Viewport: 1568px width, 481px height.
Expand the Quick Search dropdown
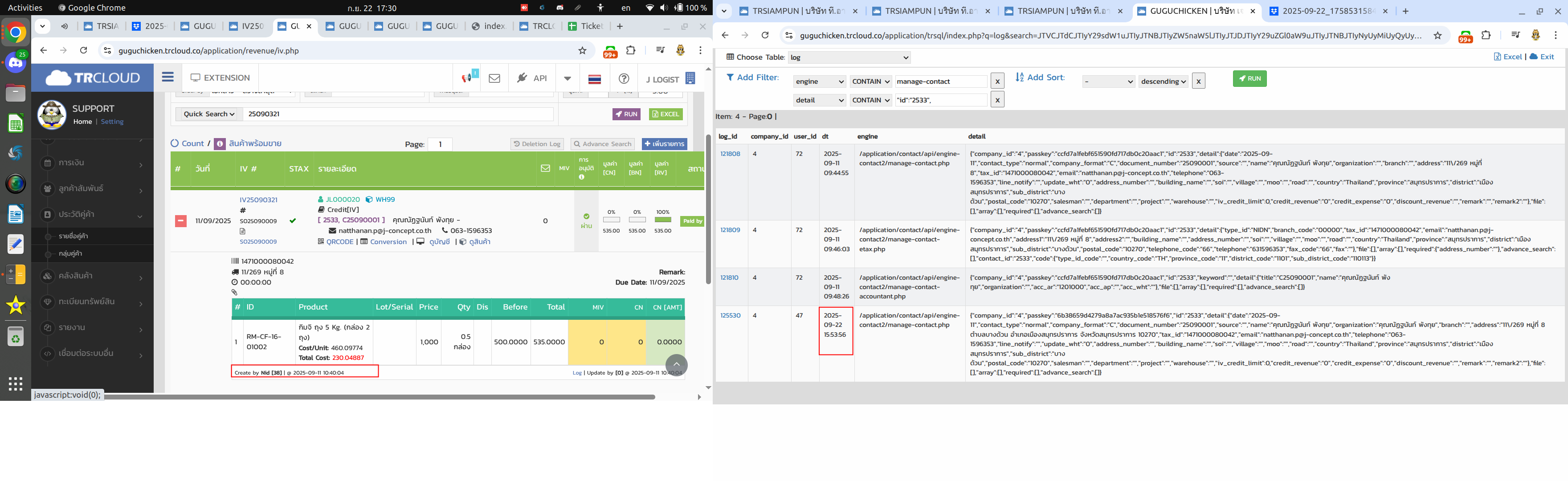click(209, 114)
